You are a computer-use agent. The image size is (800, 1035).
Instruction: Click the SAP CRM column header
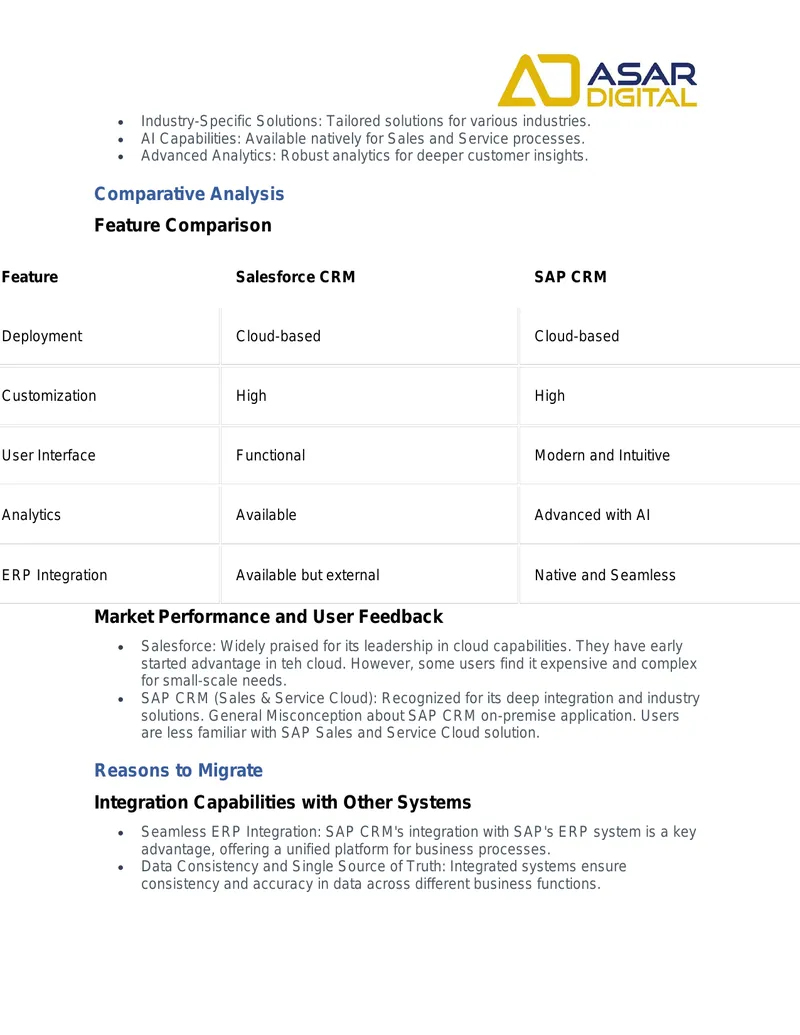coord(570,277)
